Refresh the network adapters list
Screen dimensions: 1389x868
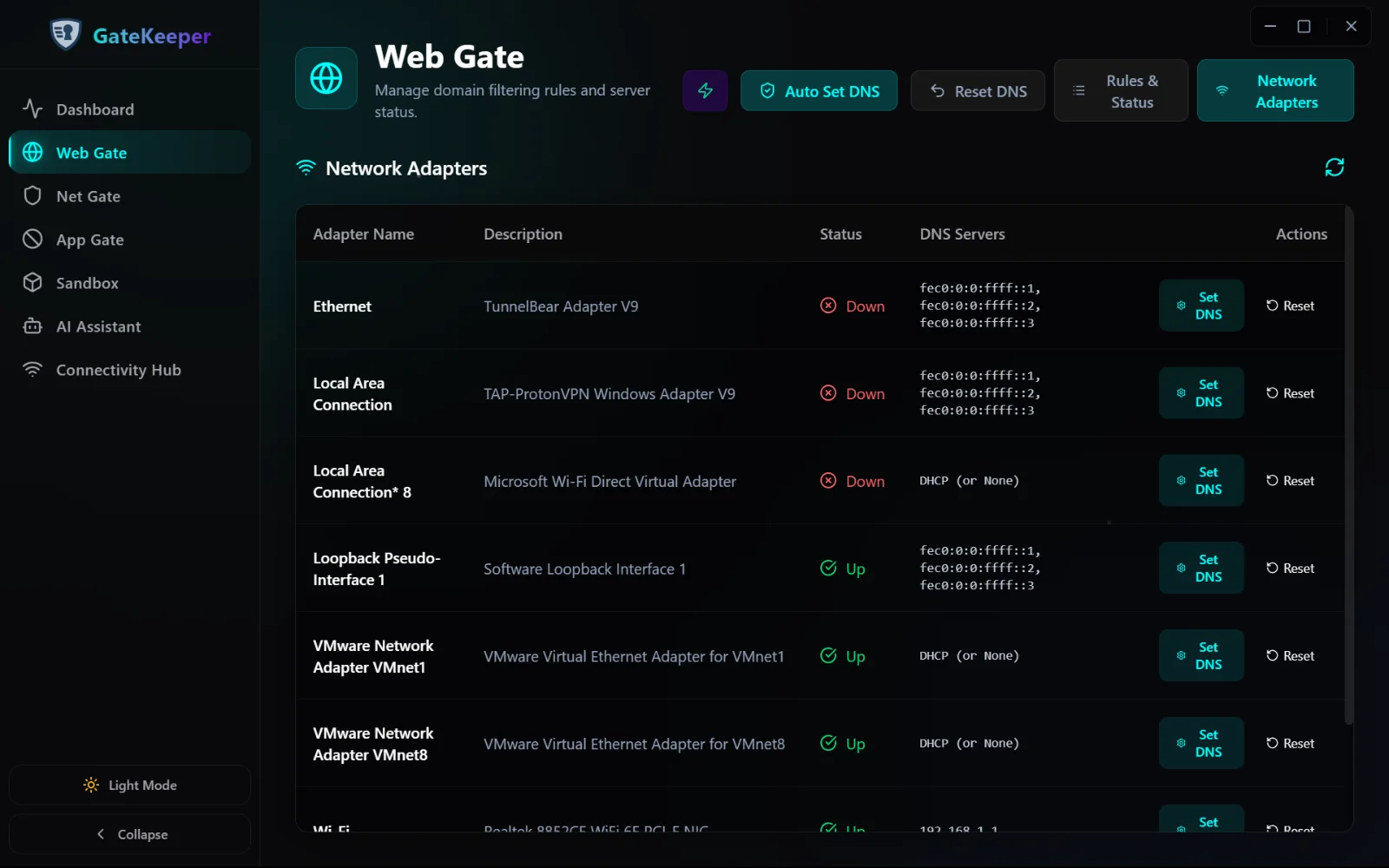point(1334,167)
